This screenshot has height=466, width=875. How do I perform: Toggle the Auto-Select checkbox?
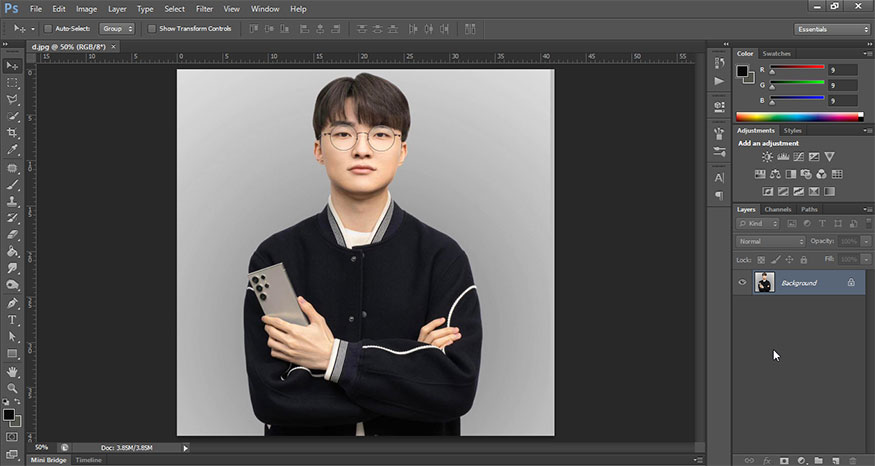pyautogui.click(x=48, y=28)
